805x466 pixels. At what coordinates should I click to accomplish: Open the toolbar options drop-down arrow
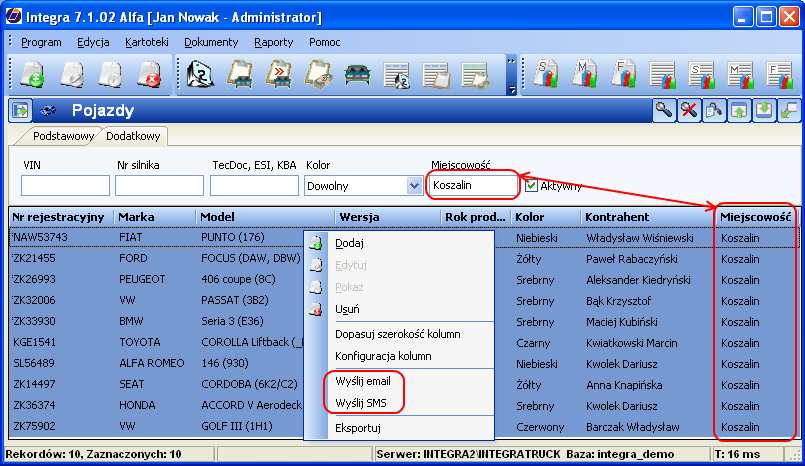point(511,89)
